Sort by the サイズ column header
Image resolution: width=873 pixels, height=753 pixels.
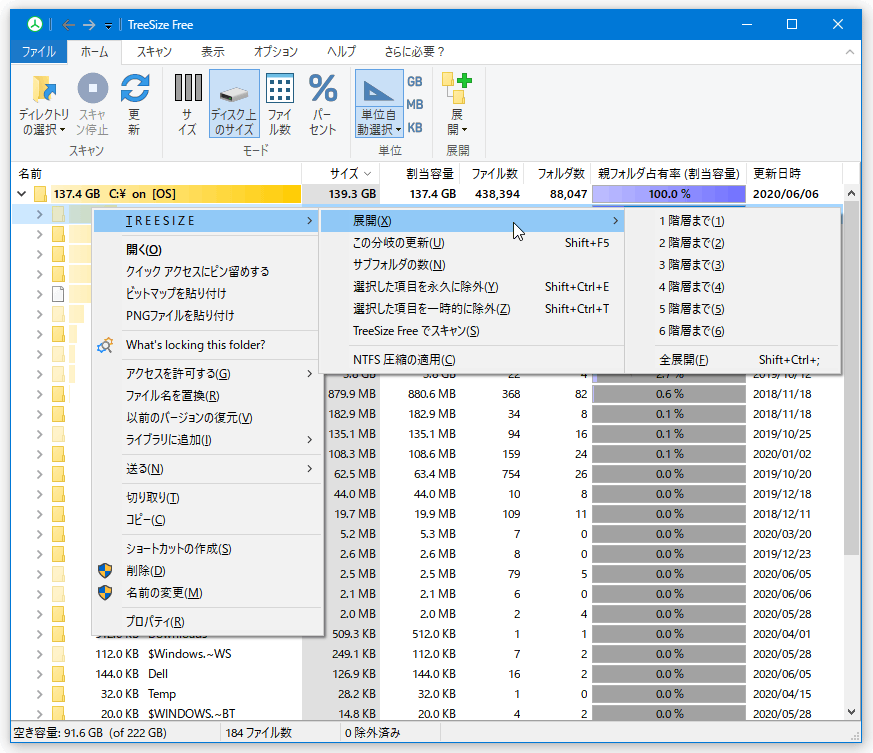tap(341, 174)
